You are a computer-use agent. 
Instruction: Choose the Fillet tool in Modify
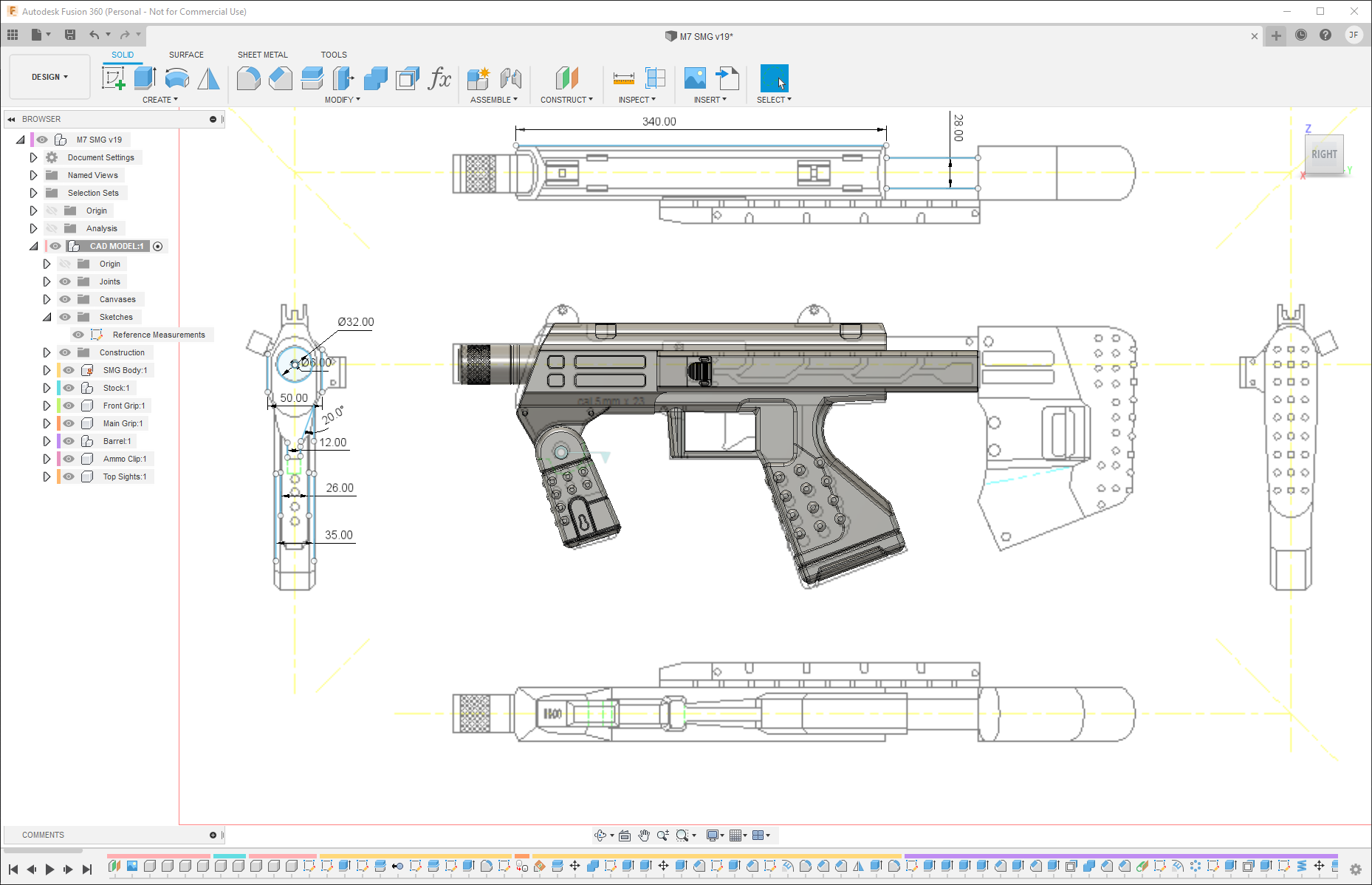(249, 78)
